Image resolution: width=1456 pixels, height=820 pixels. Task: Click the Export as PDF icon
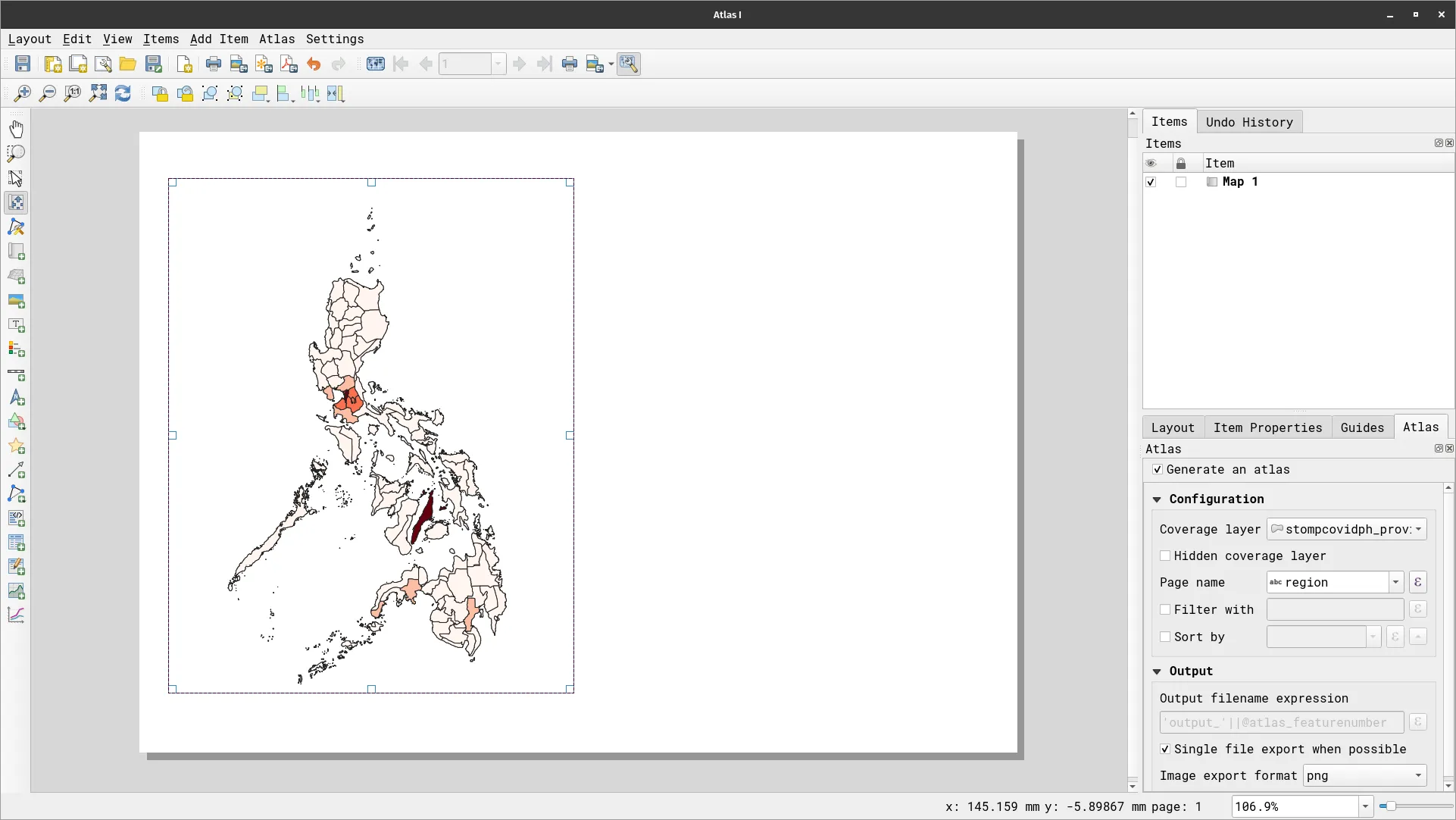(x=289, y=64)
